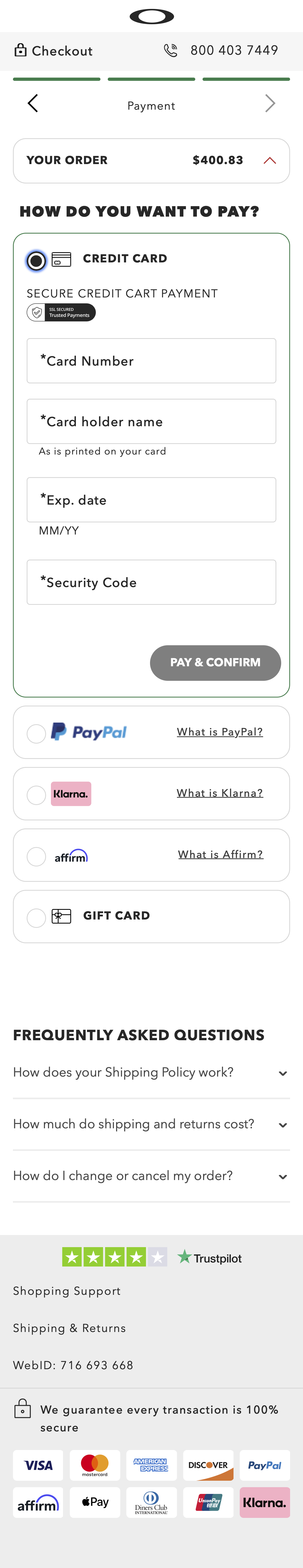
Task: Click the SSL Secured Trusted Payments badge
Action: coord(61,312)
